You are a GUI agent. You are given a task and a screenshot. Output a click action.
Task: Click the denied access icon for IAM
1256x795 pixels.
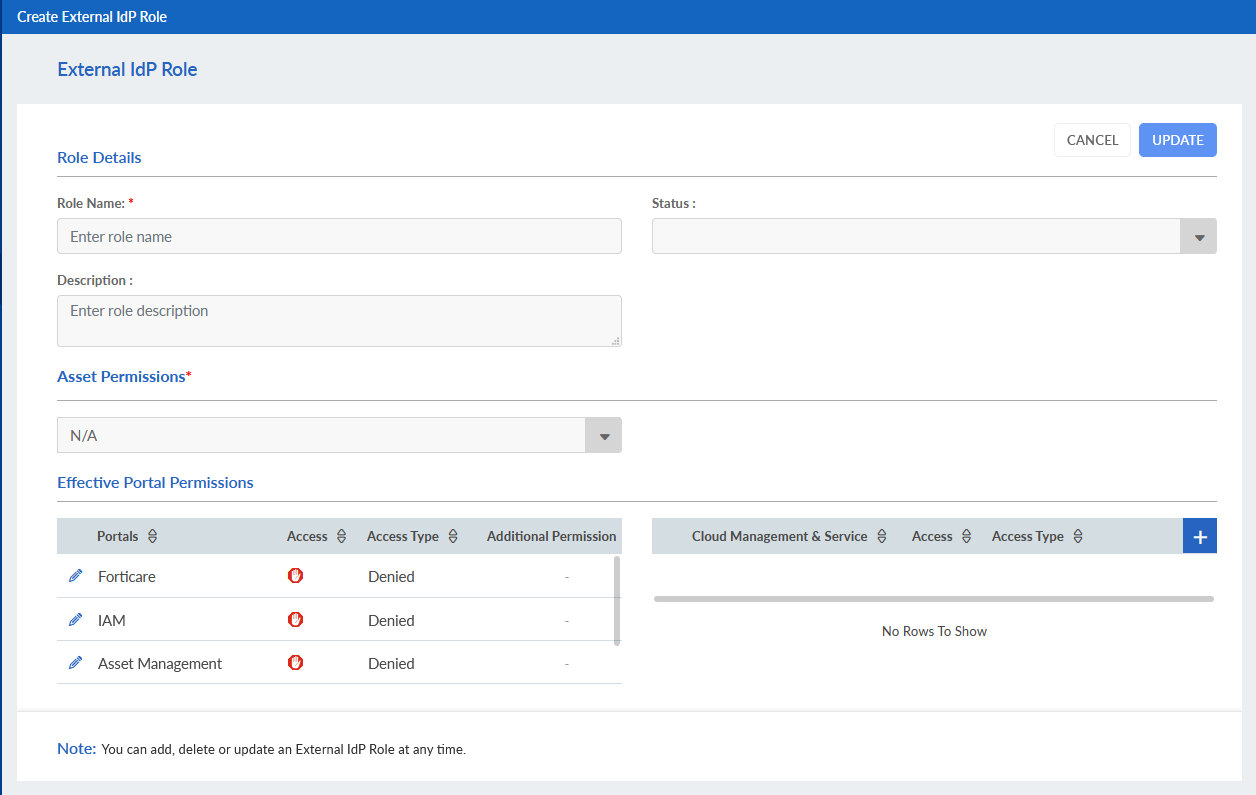(x=295, y=619)
